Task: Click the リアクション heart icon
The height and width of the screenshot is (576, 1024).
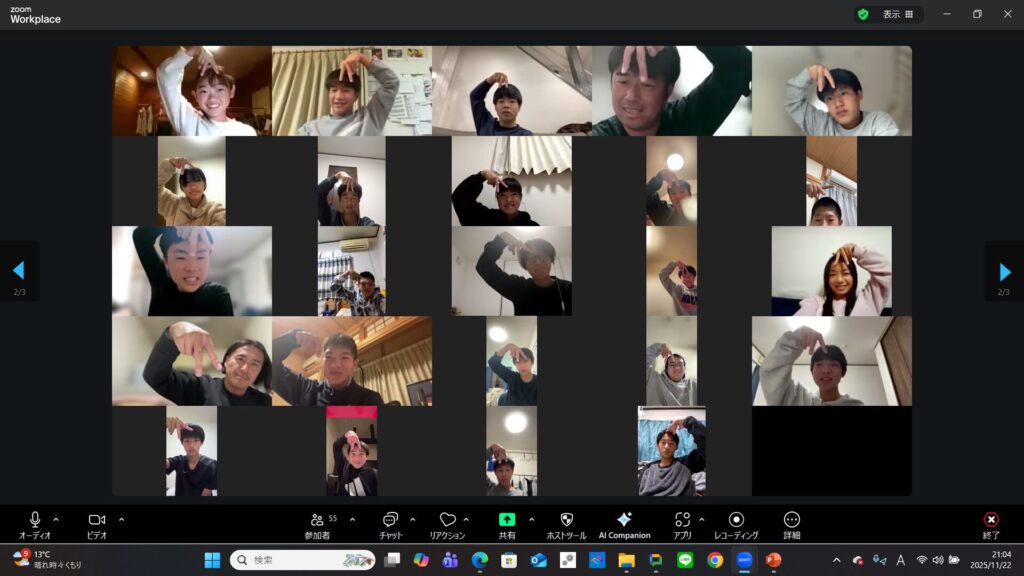Action: point(447,520)
